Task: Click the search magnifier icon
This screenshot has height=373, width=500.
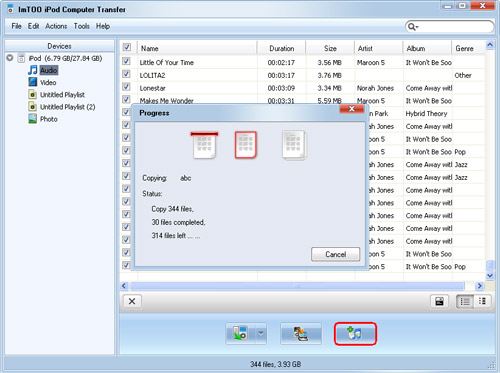Action: [x=411, y=27]
